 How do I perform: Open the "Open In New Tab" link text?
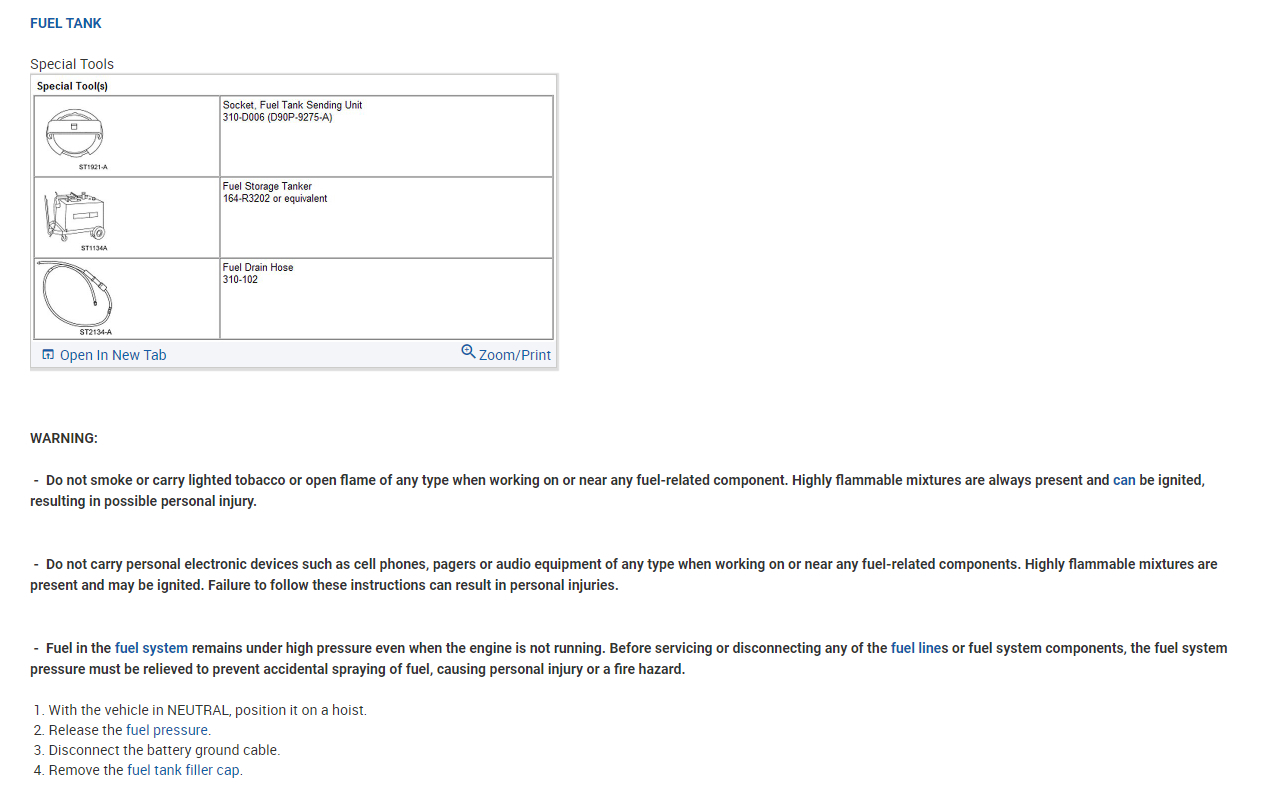pos(113,355)
